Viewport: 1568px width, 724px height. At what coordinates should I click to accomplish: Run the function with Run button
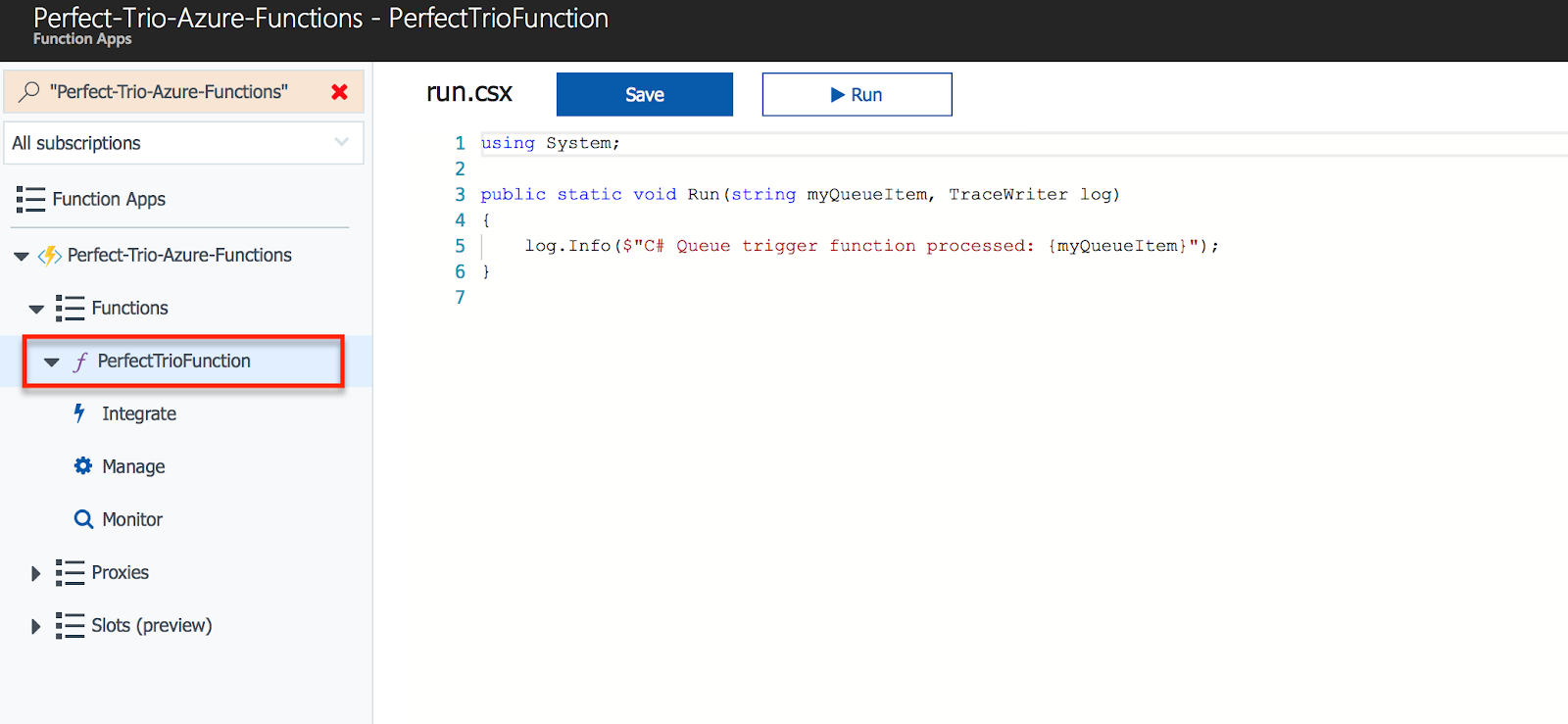(x=857, y=94)
